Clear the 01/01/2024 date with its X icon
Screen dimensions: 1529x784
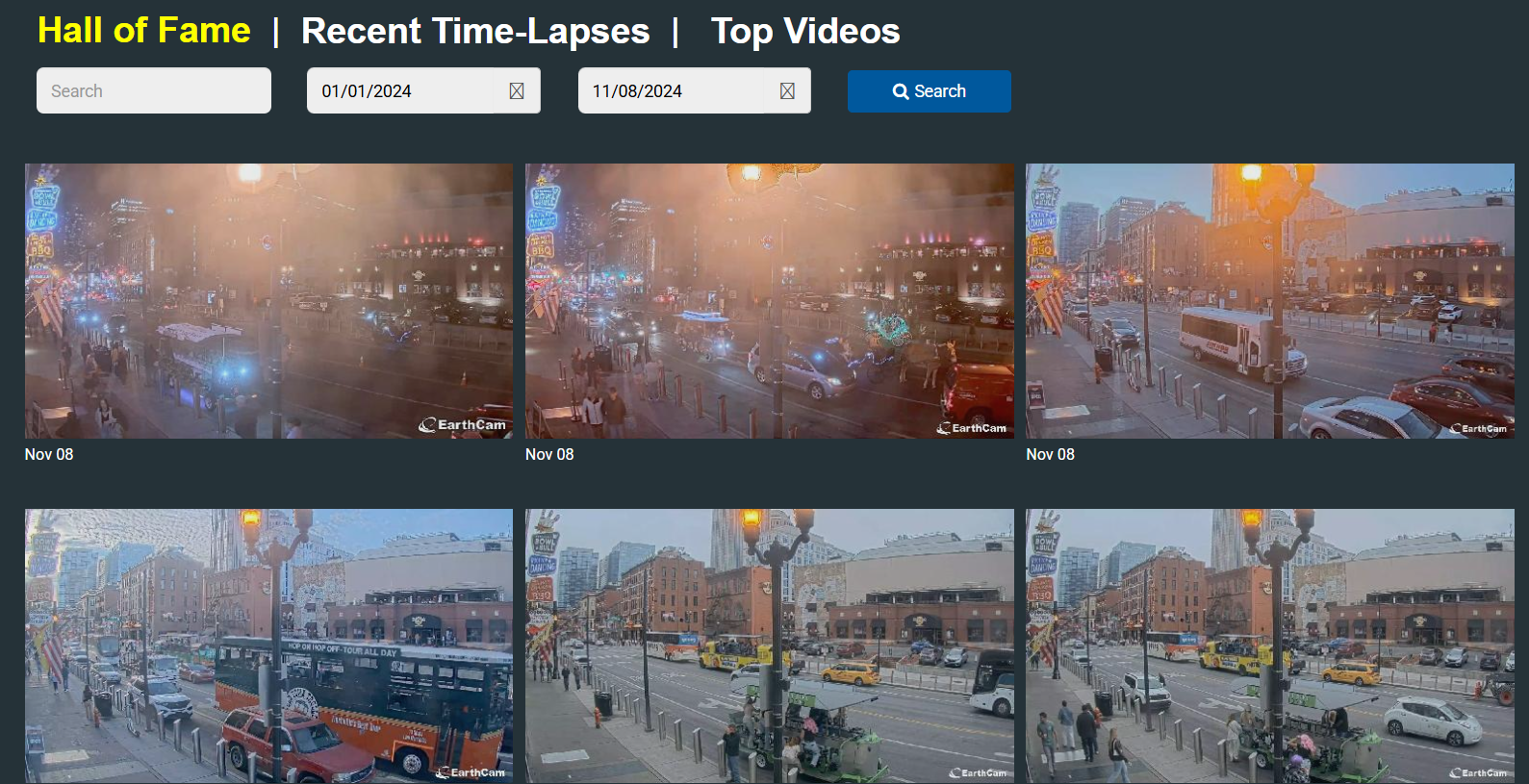coord(517,90)
